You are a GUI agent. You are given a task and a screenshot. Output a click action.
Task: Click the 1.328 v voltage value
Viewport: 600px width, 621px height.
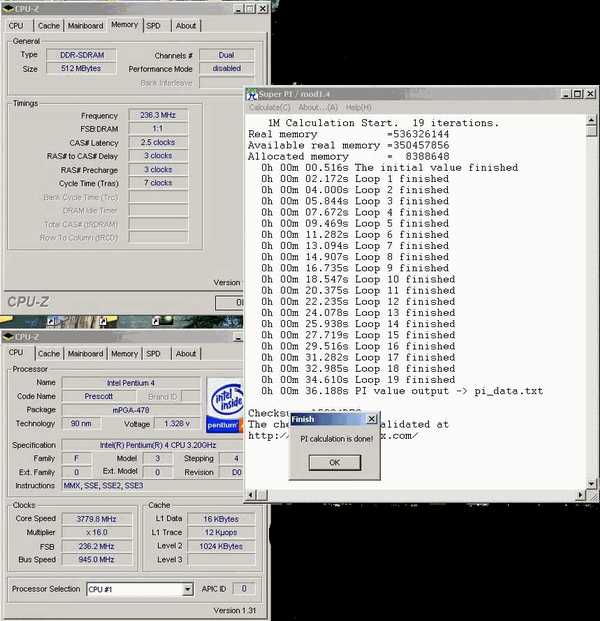pyautogui.click(x=177, y=424)
